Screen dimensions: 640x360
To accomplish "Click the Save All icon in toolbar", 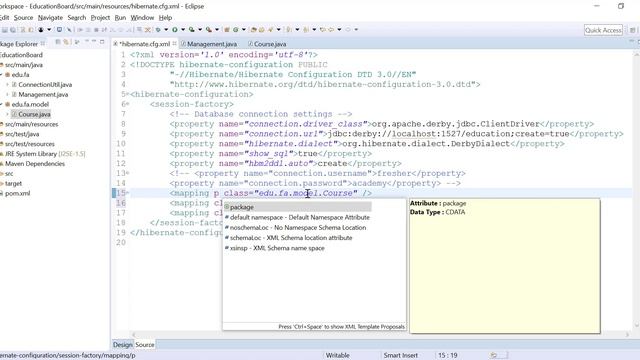I will pyautogui.click(x=13, y=30).
